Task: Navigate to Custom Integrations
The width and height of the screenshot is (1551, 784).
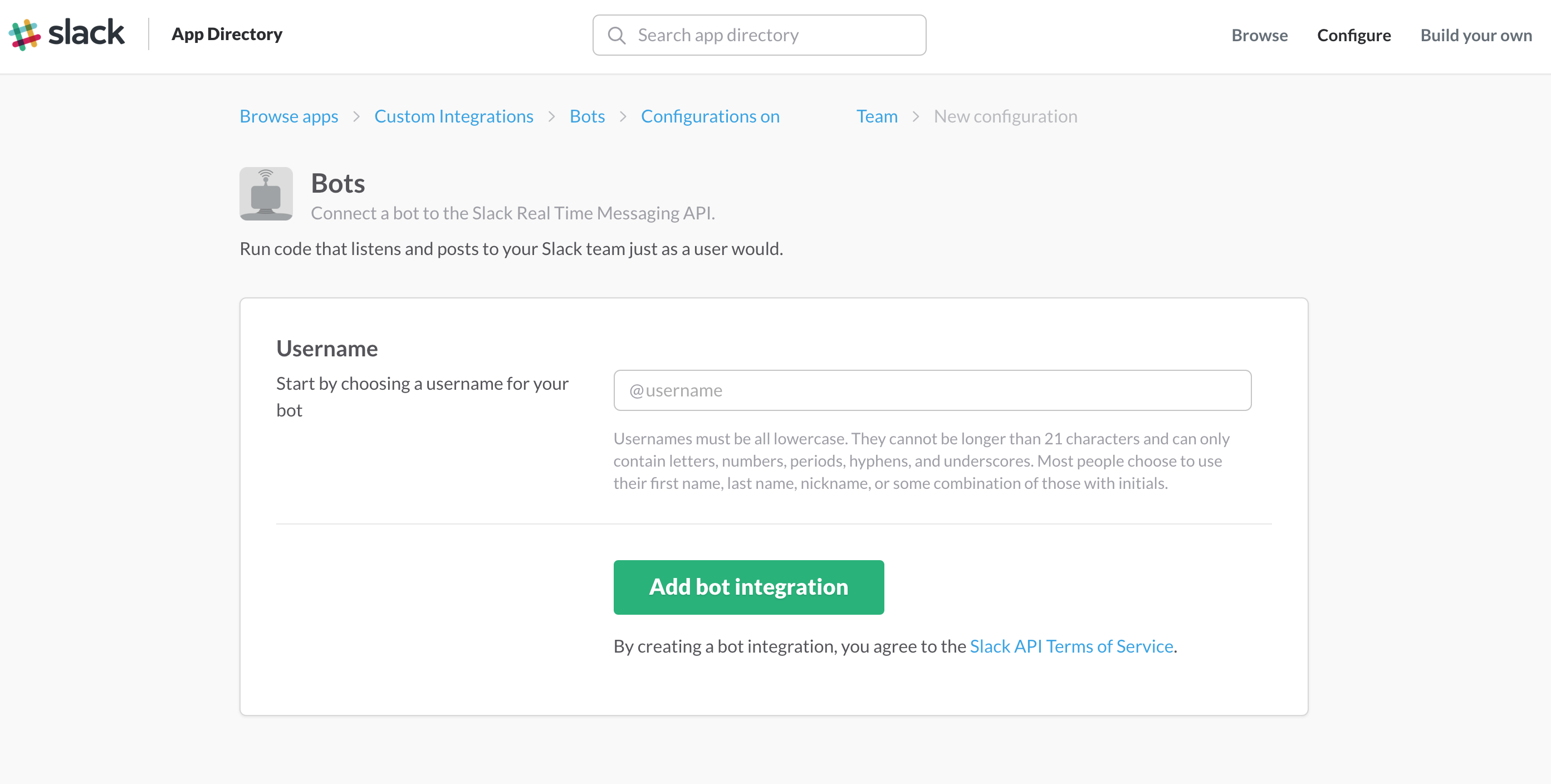Action: (x=453, y=116)
